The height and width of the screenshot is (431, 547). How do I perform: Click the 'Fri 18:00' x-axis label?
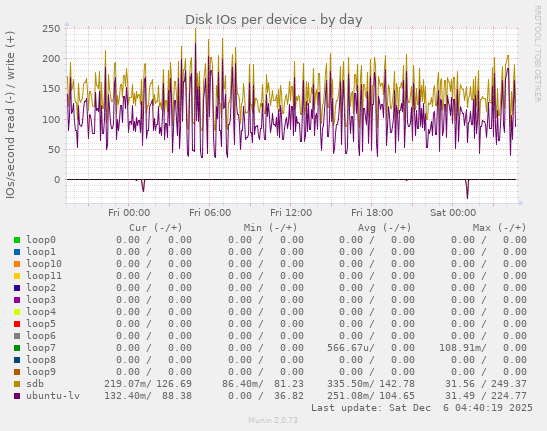(372, 213)
